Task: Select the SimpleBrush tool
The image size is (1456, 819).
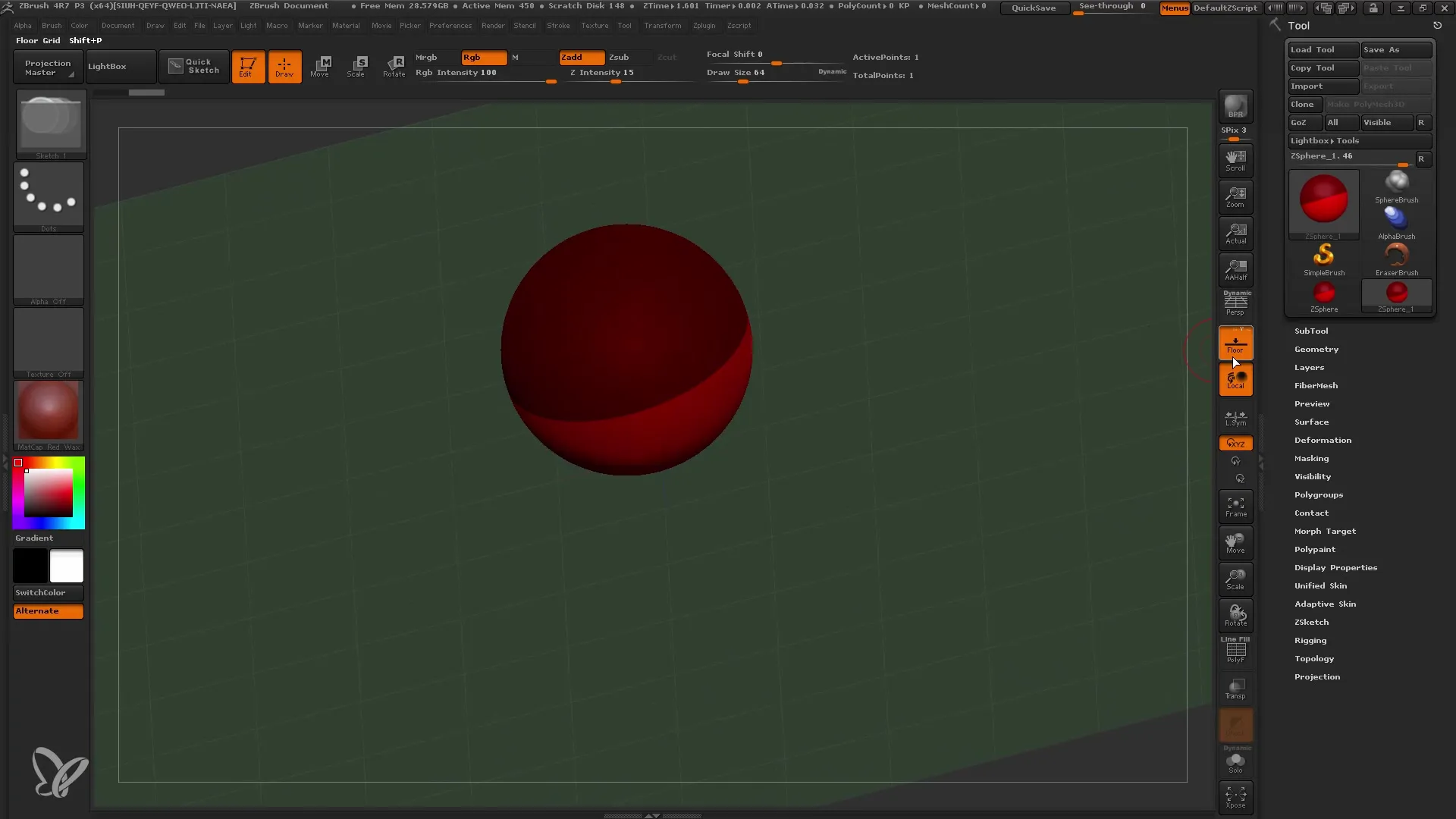Action: pos(1324,256)
